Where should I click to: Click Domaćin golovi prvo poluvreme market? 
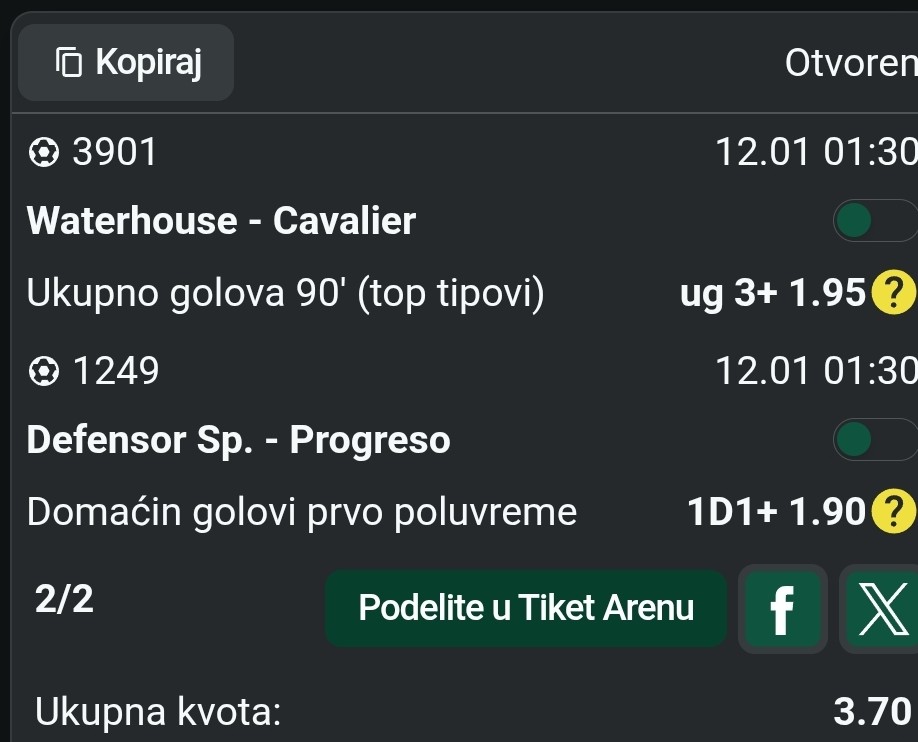[x=302, y=512]
